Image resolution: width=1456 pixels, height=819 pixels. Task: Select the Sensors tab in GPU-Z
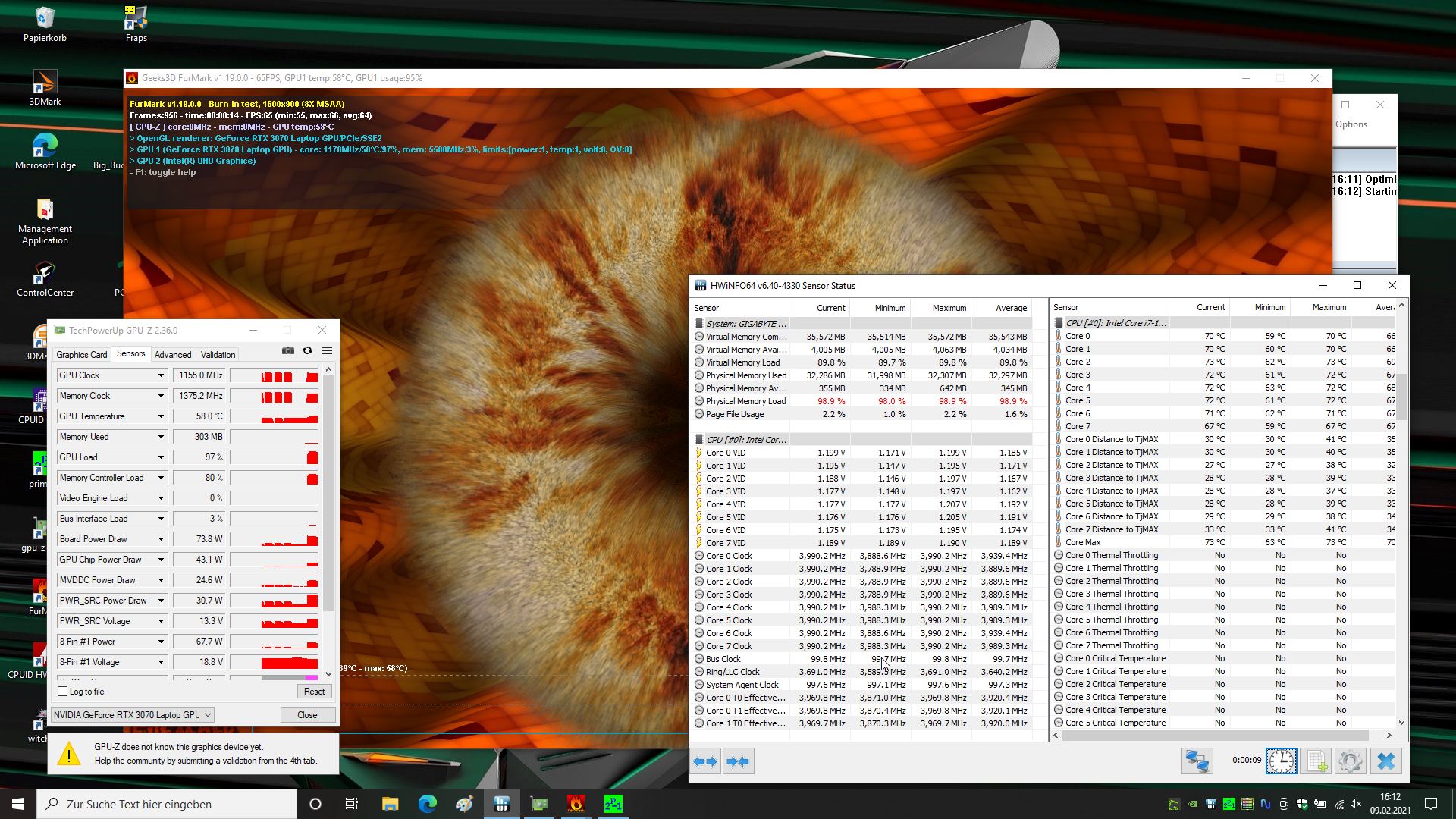coord(130,353)
